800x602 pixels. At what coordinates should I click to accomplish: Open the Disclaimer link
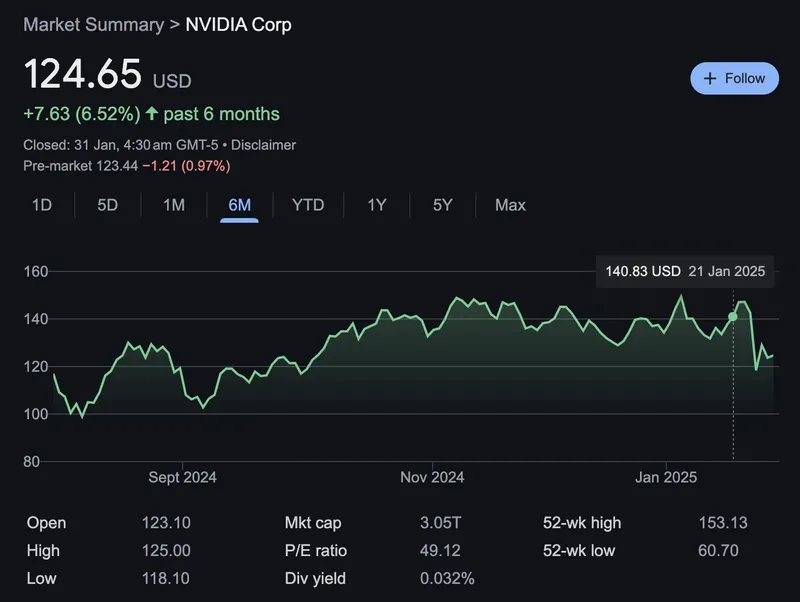(x=263, y=145)
